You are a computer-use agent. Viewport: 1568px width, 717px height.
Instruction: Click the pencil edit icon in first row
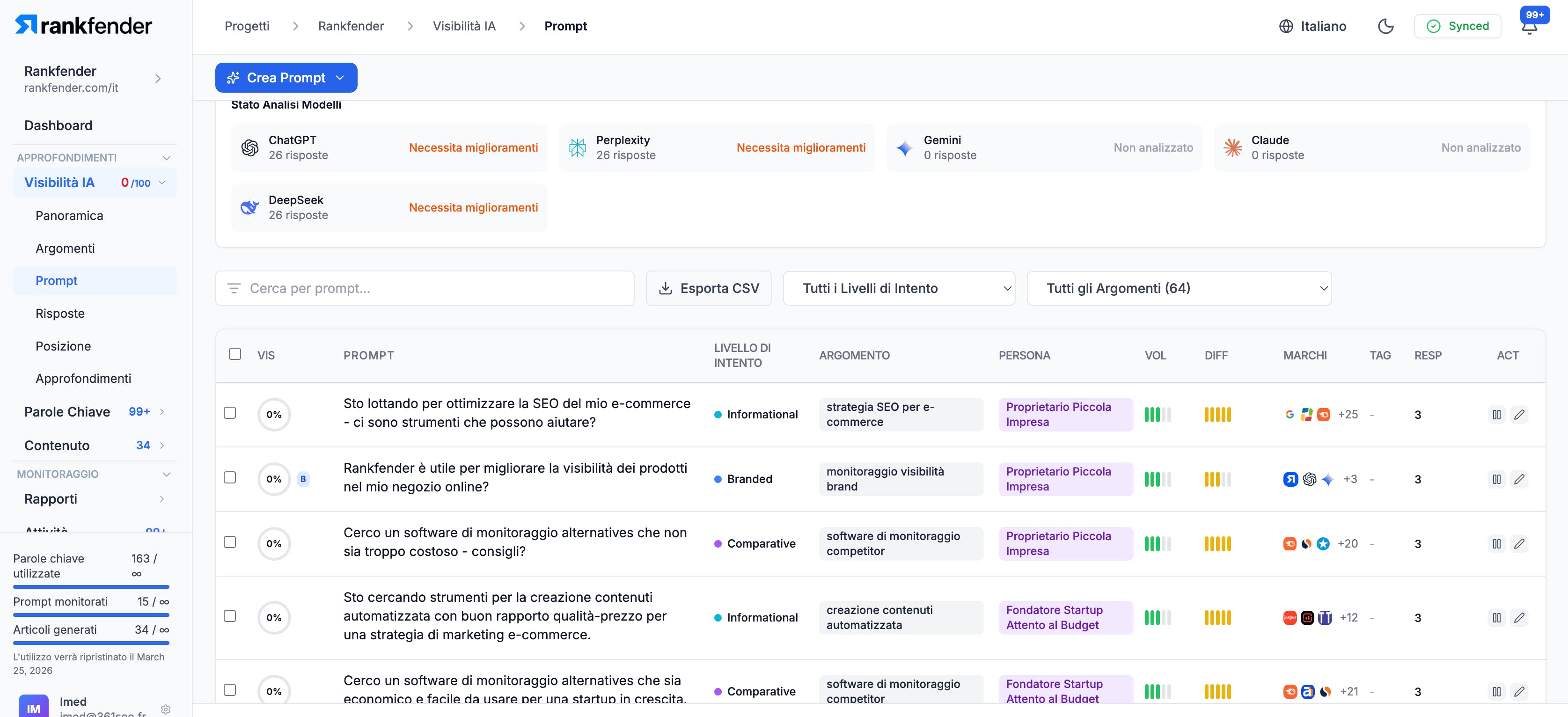click(x=1519, y=415)
